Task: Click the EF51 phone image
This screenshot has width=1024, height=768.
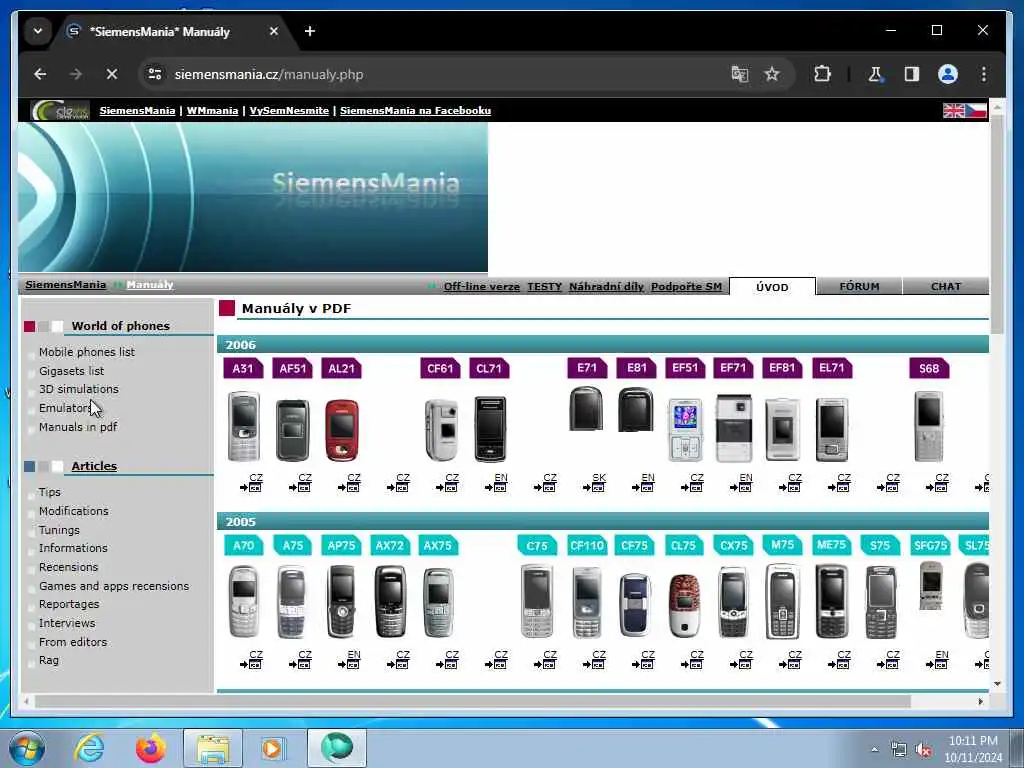Action: [x=685, y=430]
